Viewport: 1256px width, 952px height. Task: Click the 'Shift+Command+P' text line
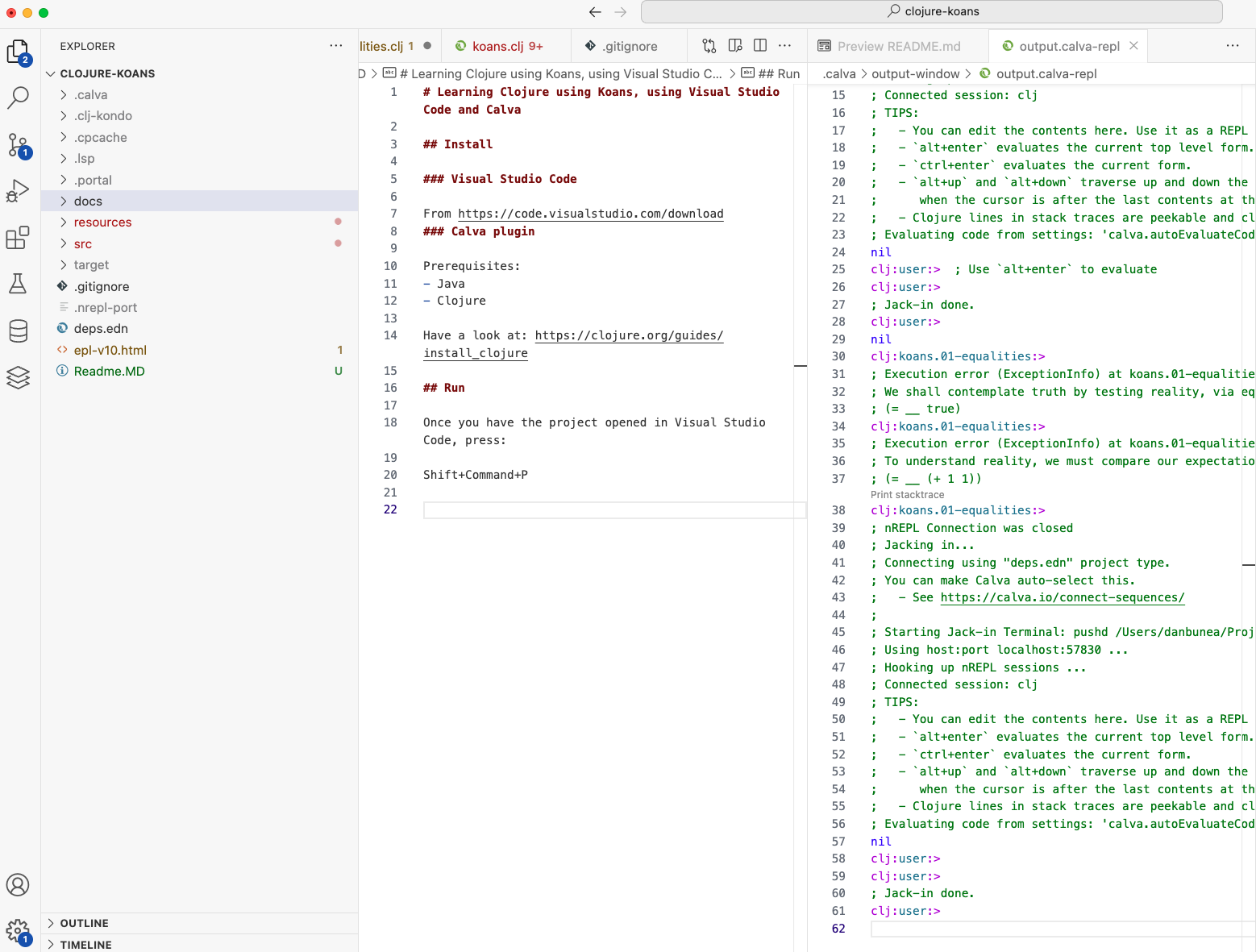pos(476,475)
